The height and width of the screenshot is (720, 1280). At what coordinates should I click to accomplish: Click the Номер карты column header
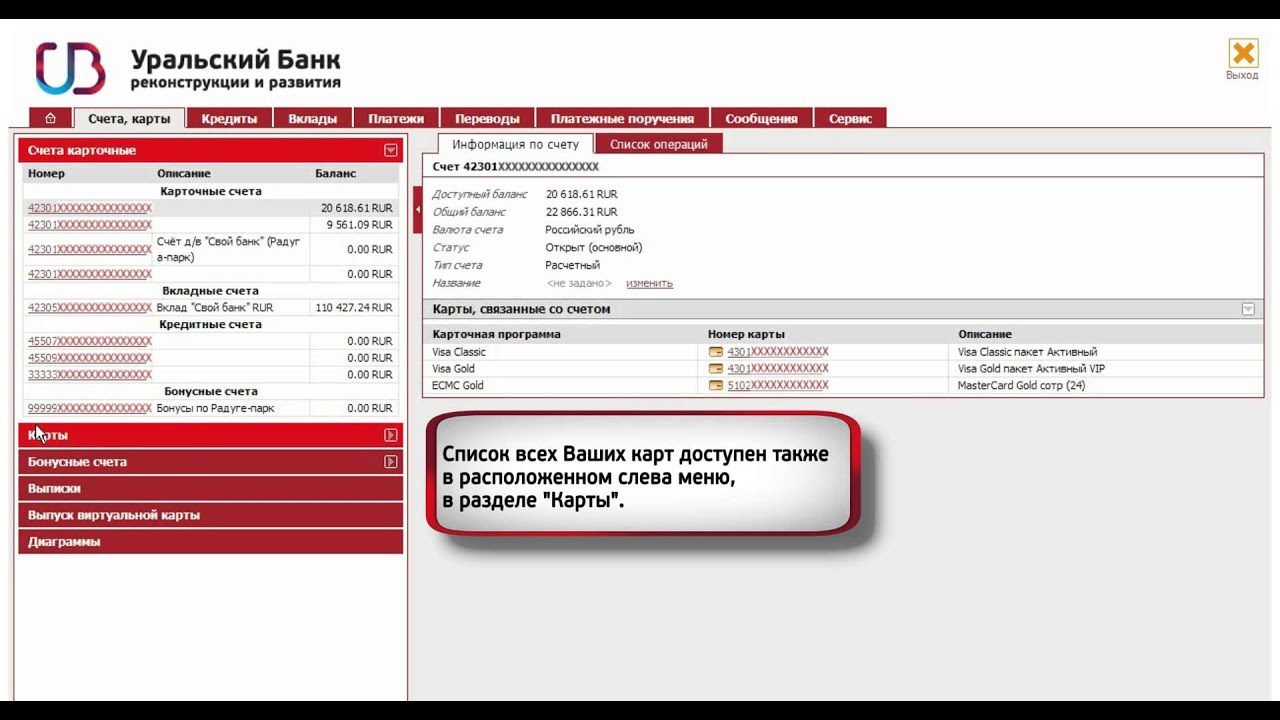coord(746,334)
